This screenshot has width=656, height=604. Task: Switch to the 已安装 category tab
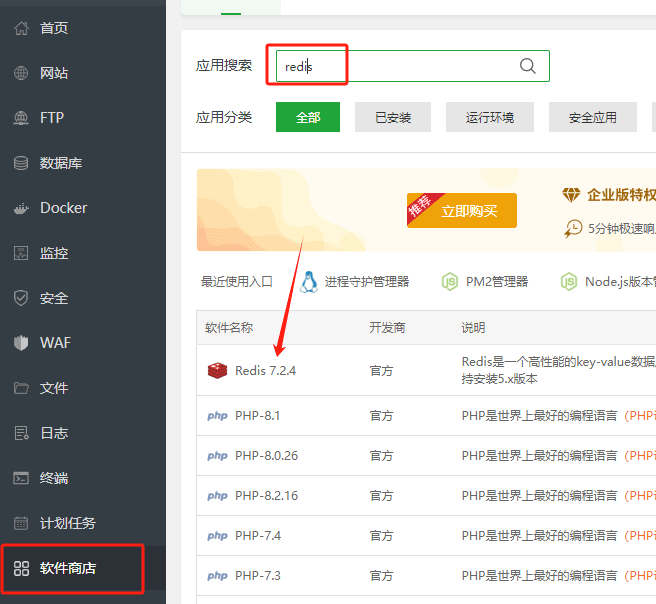point(393,117)
